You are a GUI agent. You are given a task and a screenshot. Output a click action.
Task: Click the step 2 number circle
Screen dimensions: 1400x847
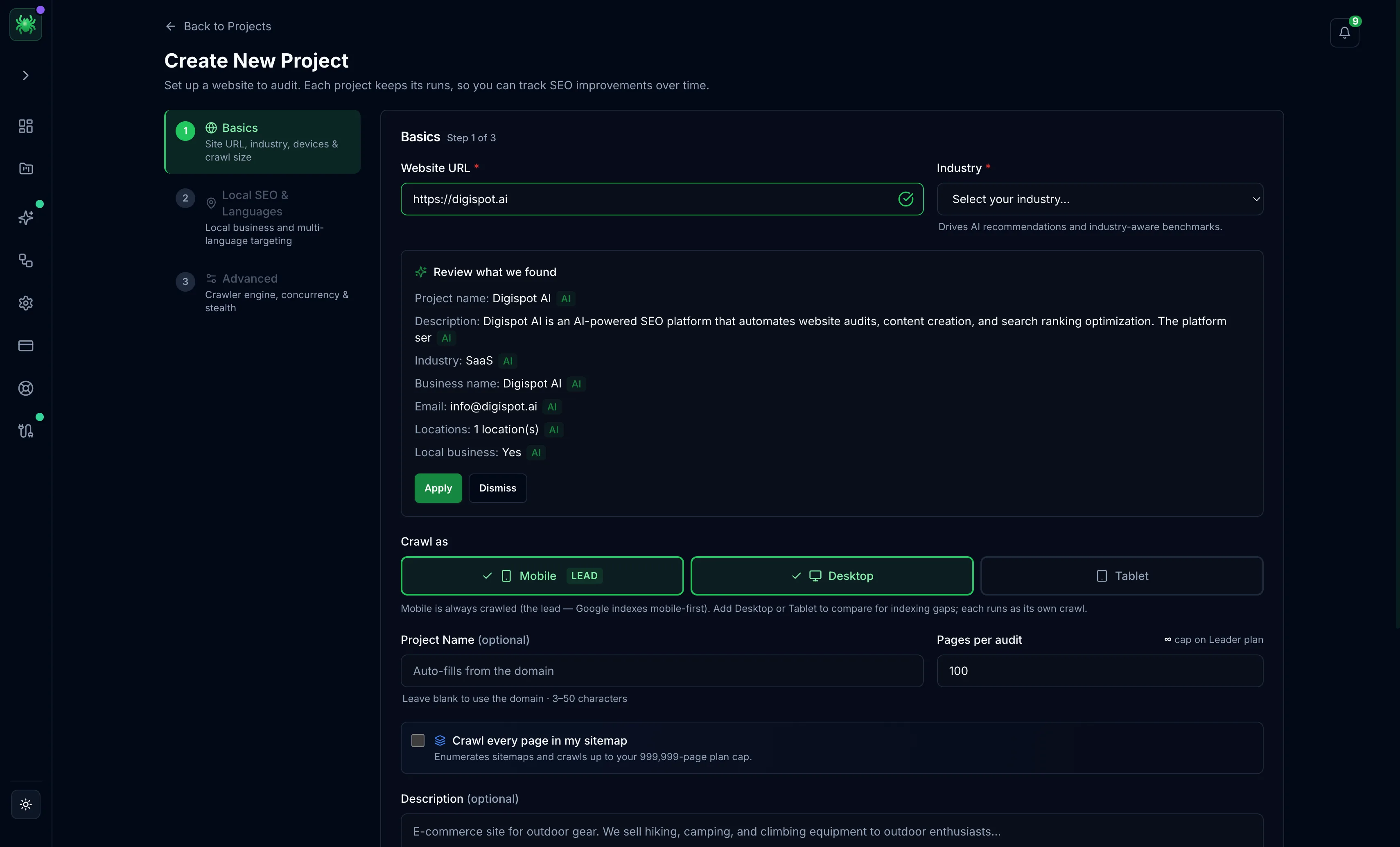[x=185, y=198]
